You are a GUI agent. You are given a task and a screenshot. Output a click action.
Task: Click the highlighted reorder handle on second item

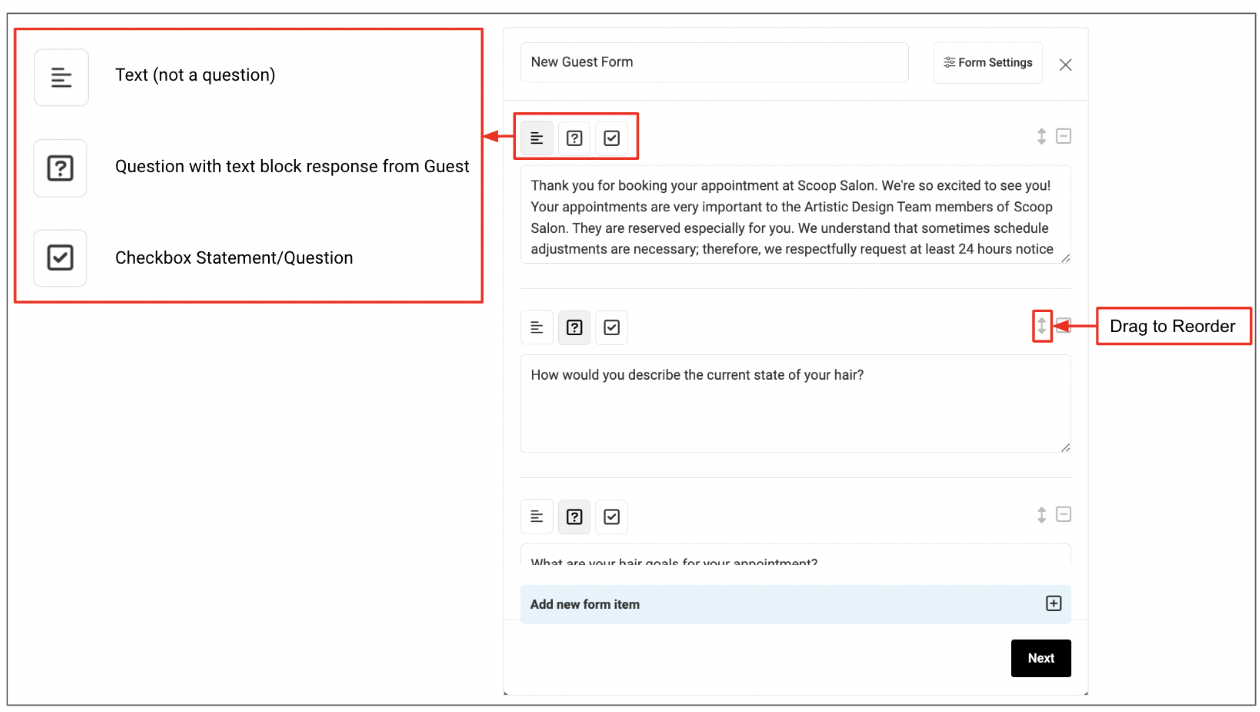[1042, 326]
